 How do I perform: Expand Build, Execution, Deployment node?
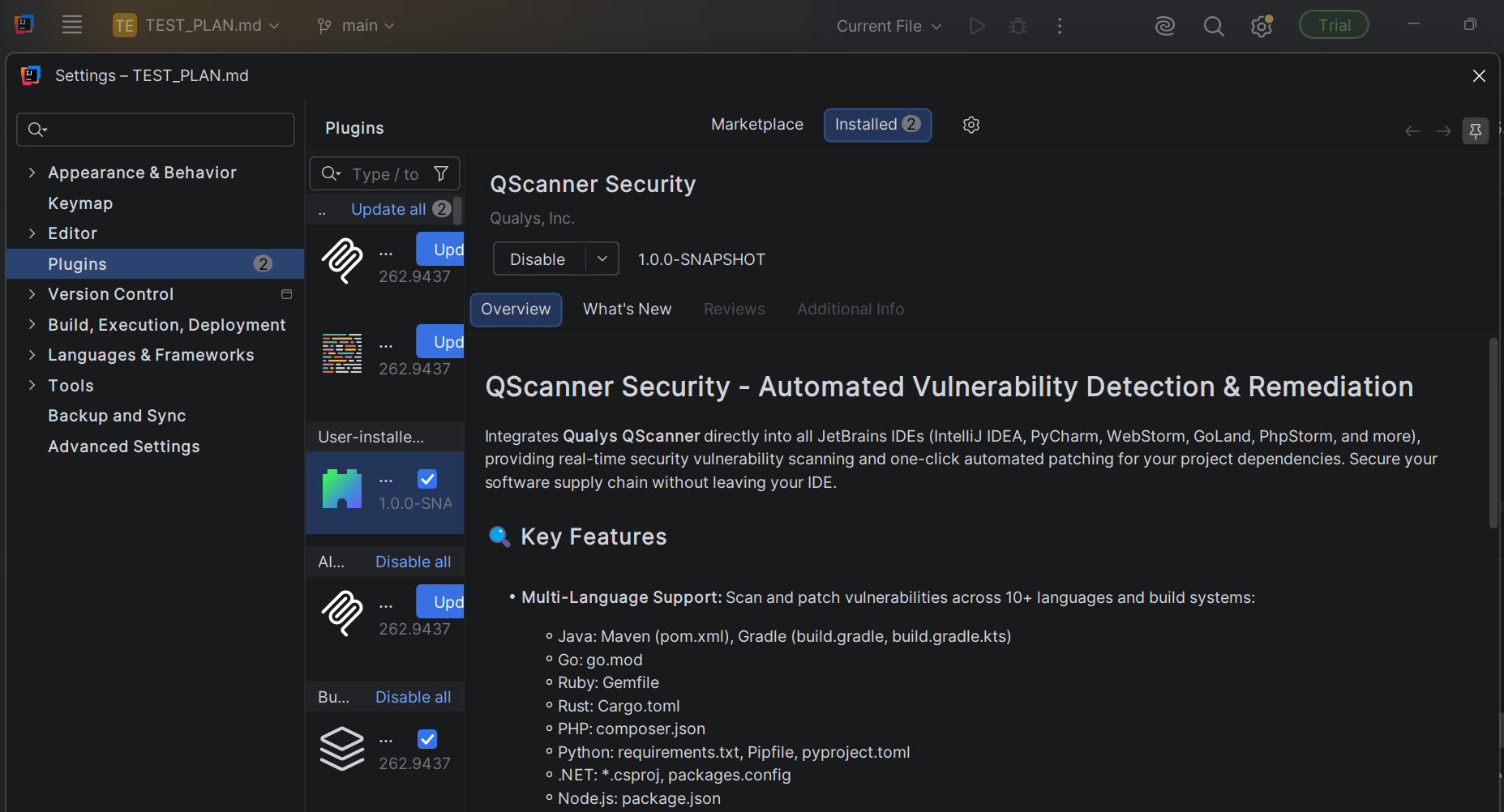pyautogui.click(x=32, y=324)
